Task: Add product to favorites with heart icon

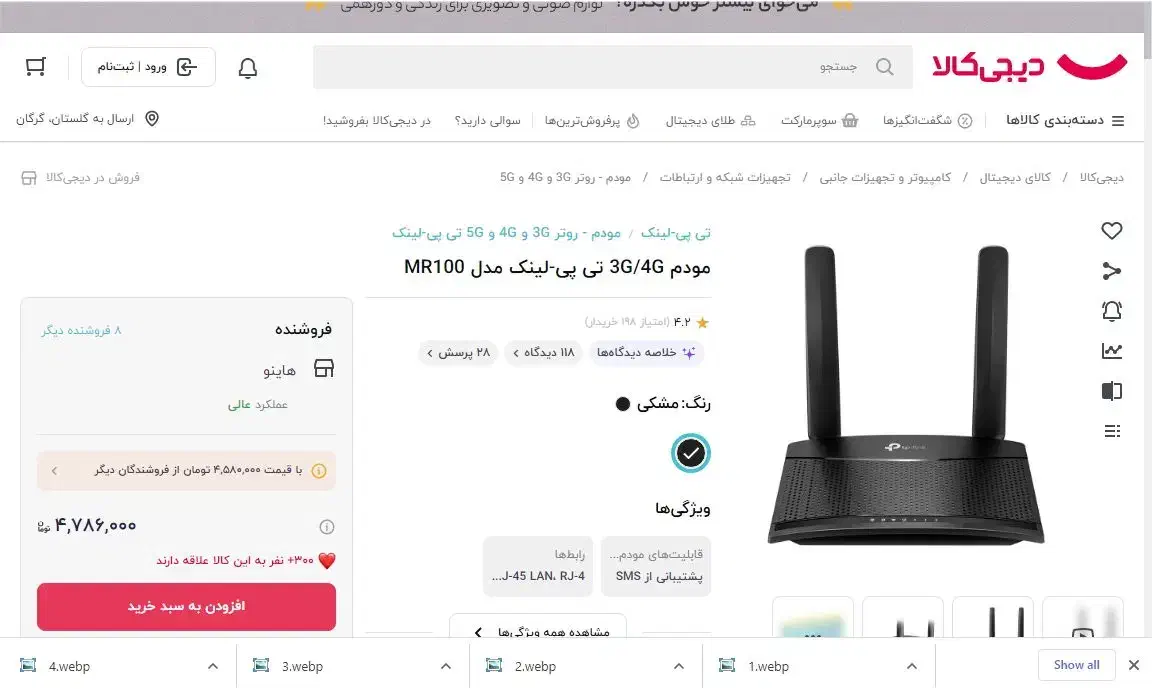Action: 1112,231
